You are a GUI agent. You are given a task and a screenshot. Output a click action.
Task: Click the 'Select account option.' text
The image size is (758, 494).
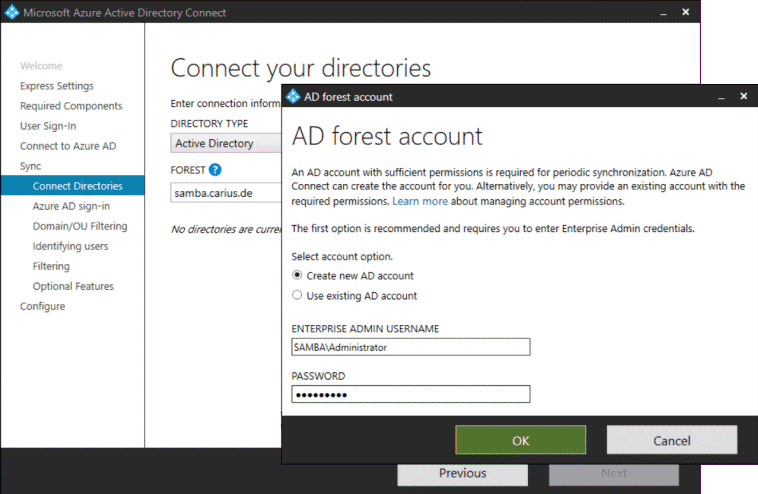point(342,257)
